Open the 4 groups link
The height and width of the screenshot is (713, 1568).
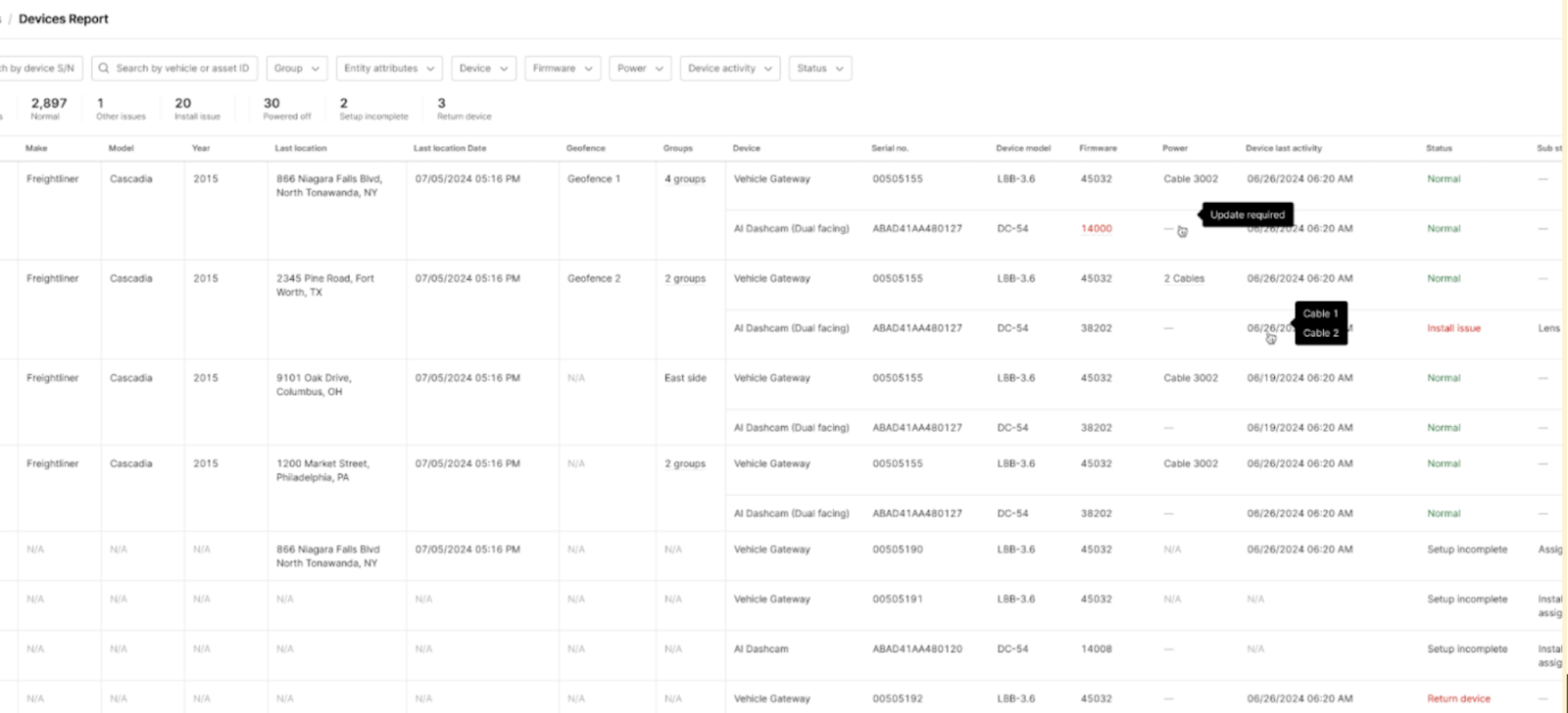tap(684, 179)
